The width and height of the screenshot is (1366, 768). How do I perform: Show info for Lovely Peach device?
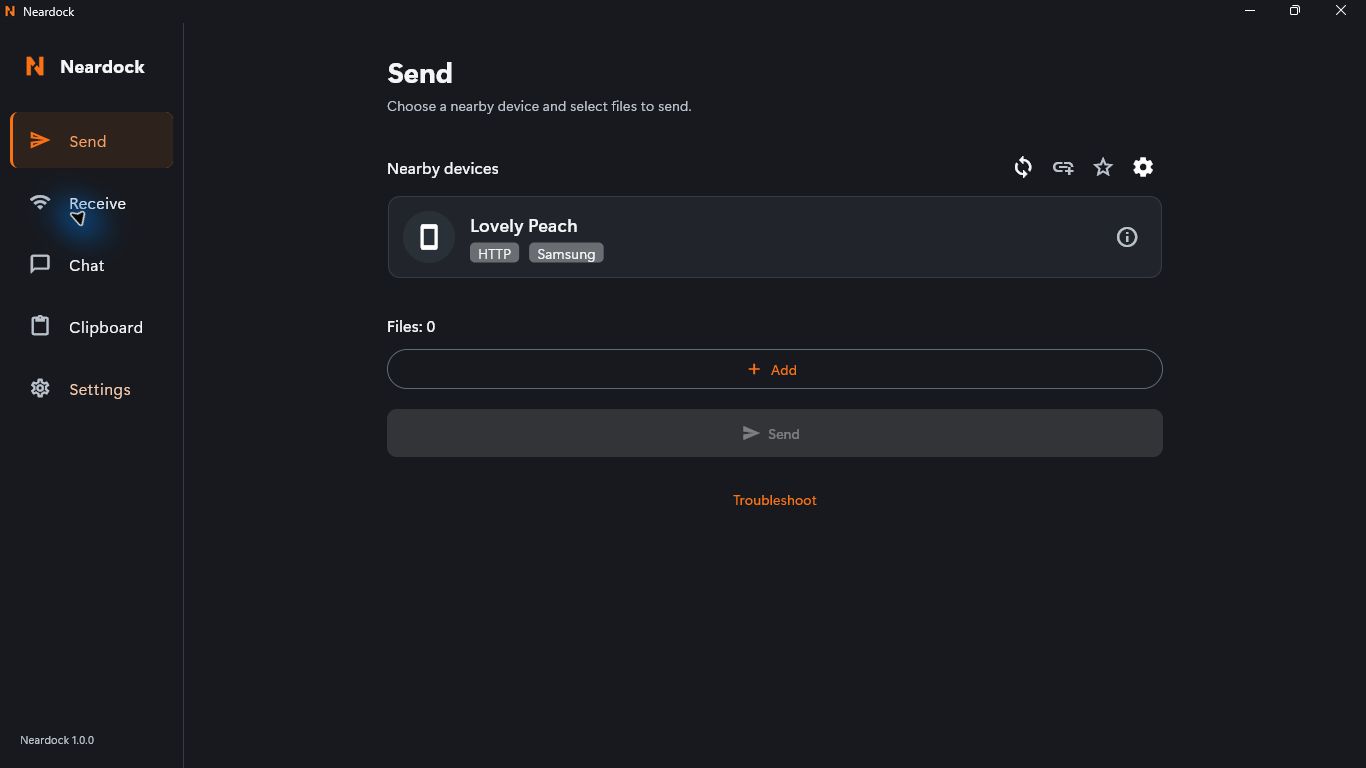(1127, 237)
